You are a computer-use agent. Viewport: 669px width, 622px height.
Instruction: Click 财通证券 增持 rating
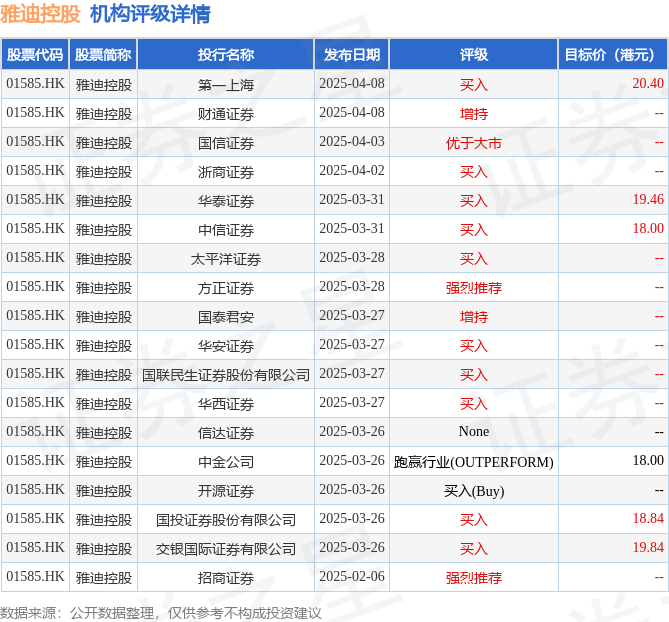(x=474, y=114)
